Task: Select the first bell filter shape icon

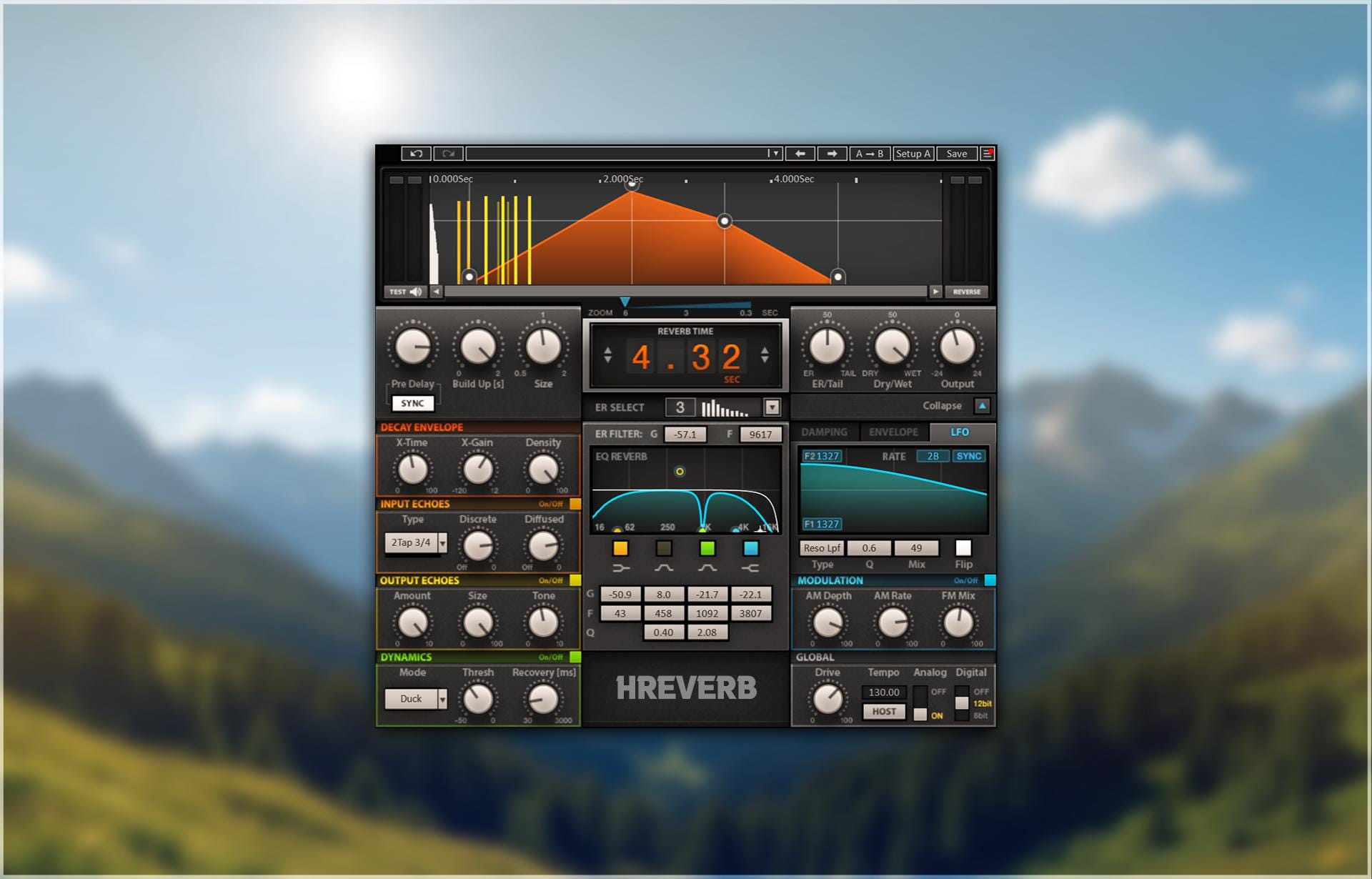Action: 664,568
